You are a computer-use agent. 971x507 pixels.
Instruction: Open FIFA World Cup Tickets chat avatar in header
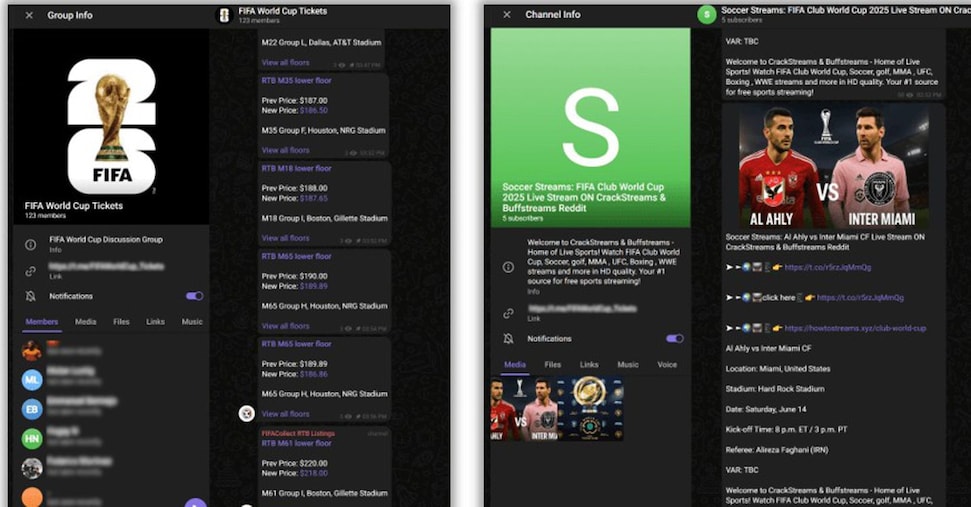pos(225,15)
